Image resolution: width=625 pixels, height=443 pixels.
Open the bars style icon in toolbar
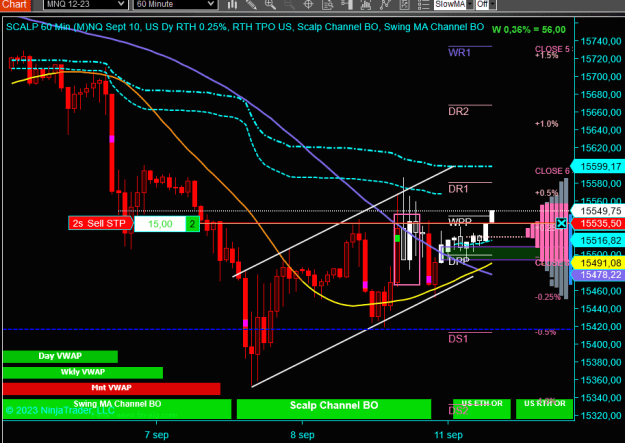(x=232, y=4)
